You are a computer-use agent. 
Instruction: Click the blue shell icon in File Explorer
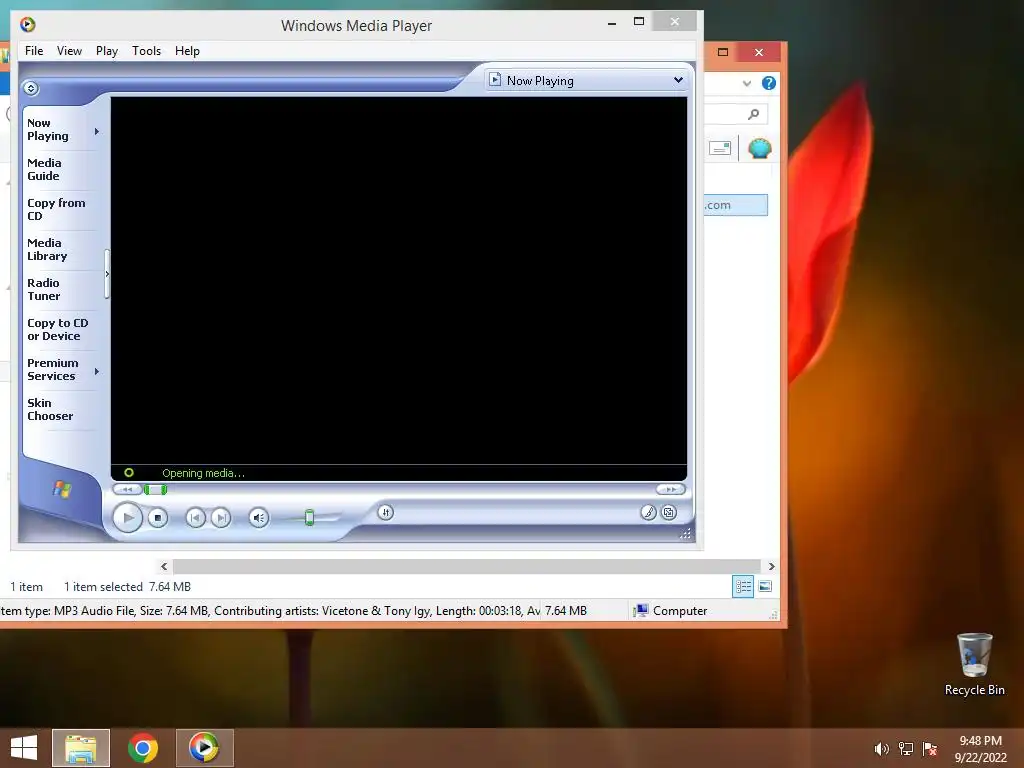(760, 148)
